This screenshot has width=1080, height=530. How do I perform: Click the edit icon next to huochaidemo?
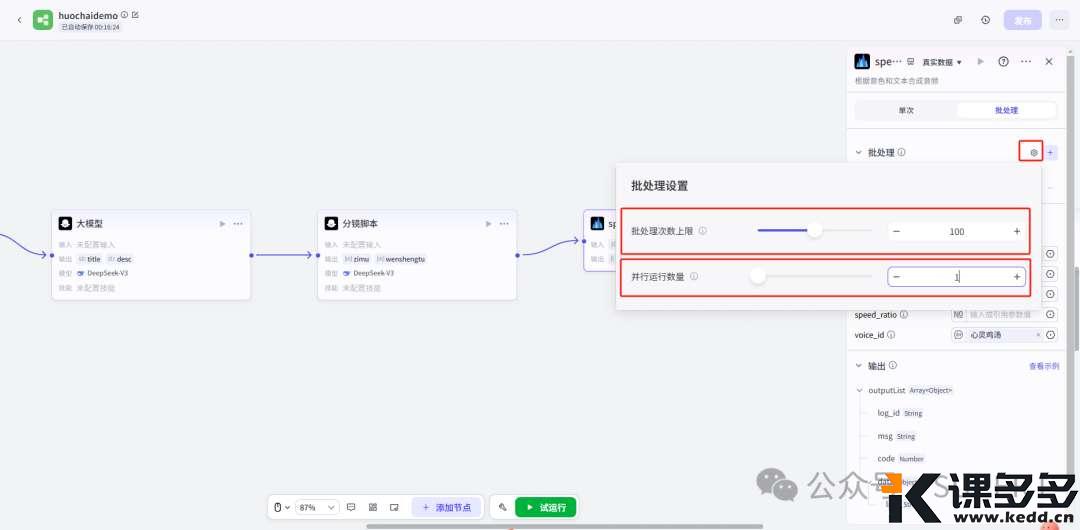click(135, 15)
